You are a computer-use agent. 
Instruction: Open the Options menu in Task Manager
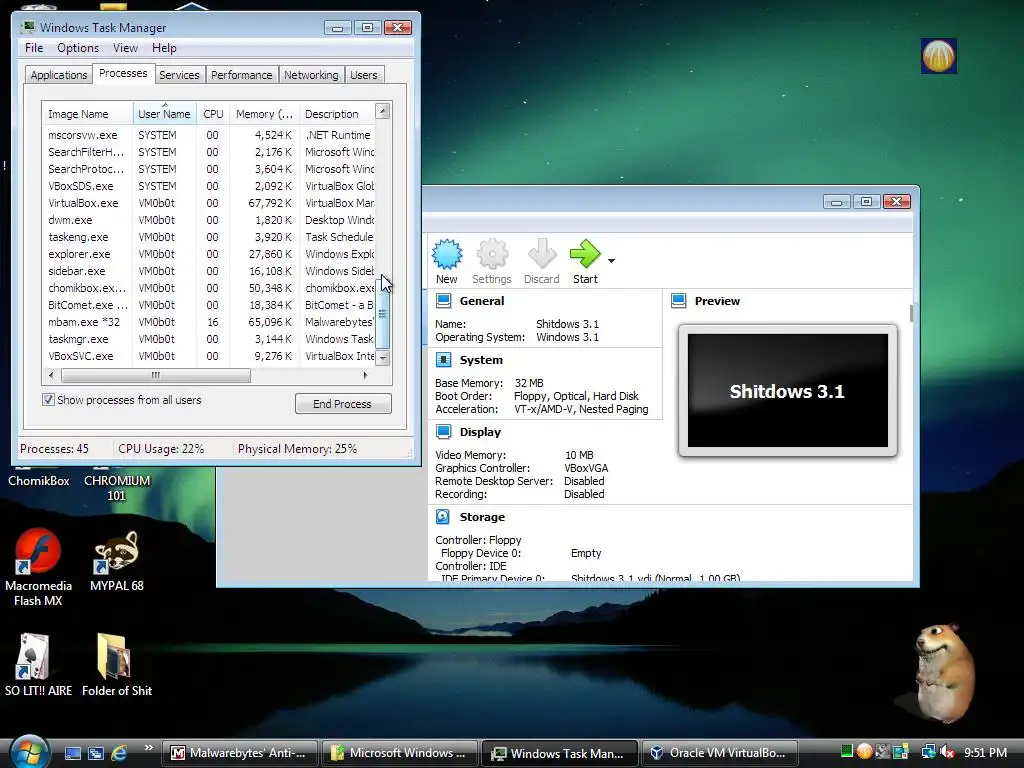[x=78, y=48]
